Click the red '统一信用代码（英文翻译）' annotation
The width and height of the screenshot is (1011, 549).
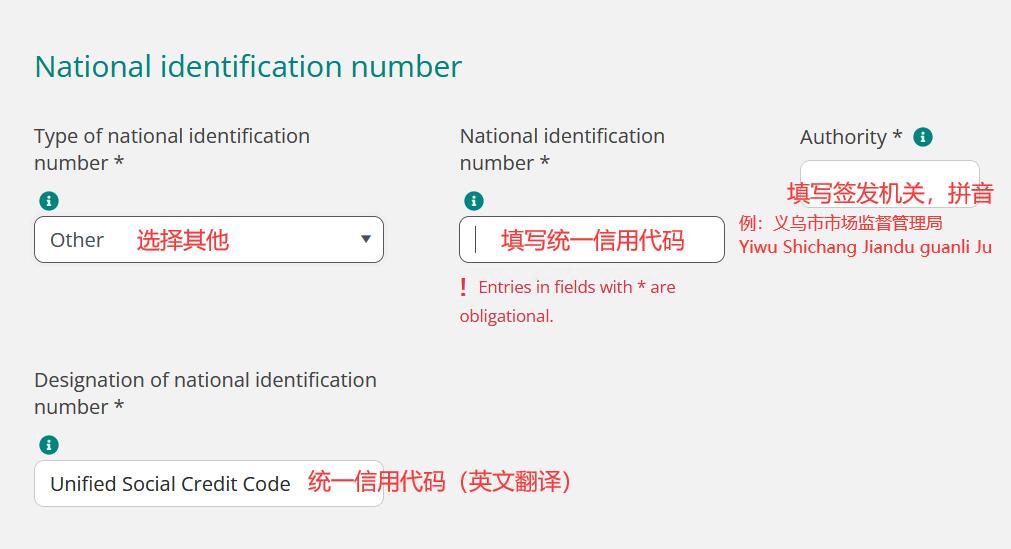pos(440,481)
